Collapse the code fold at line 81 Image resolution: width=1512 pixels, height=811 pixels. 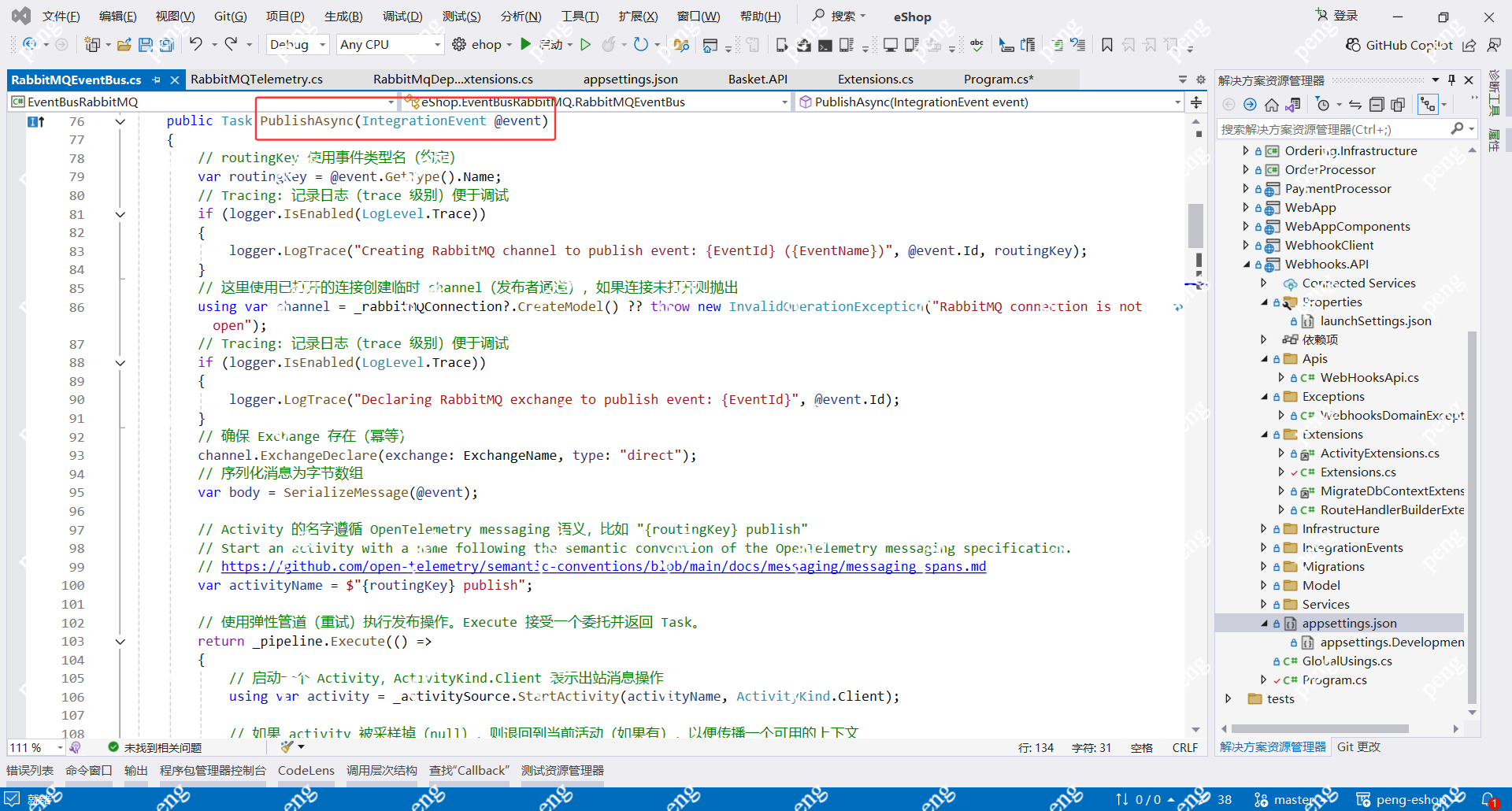[120, 214]
